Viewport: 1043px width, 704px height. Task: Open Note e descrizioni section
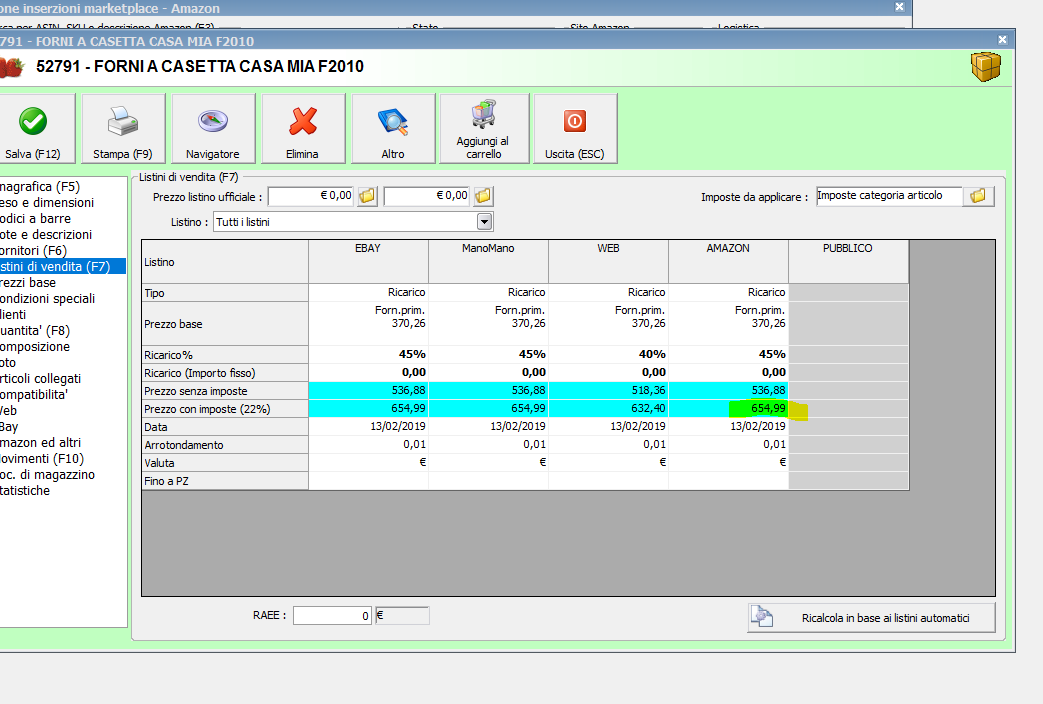click(x=47, y=235)
